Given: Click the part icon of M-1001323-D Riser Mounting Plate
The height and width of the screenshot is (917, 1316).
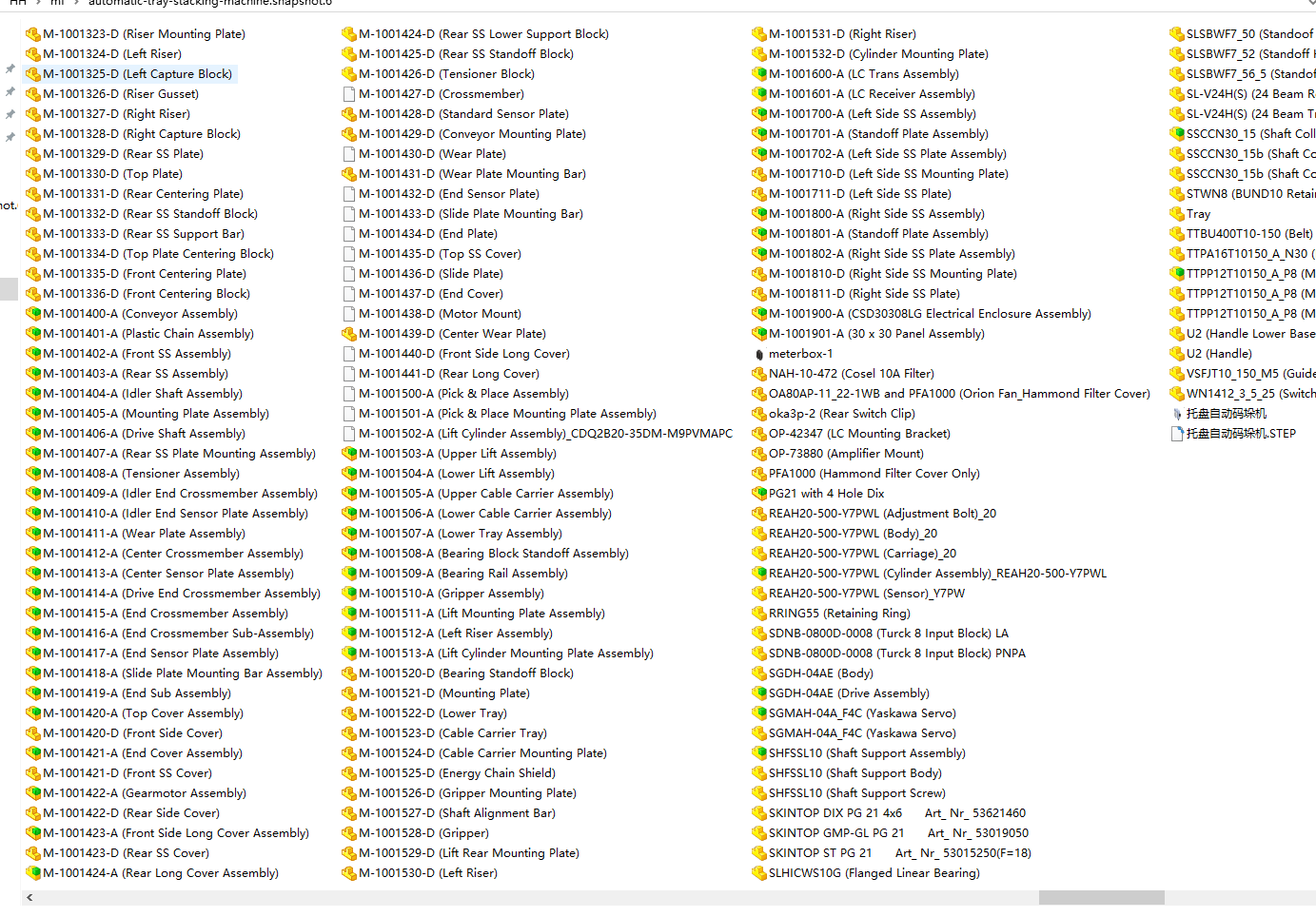Looking at the screenshot, I should [33, 34].
